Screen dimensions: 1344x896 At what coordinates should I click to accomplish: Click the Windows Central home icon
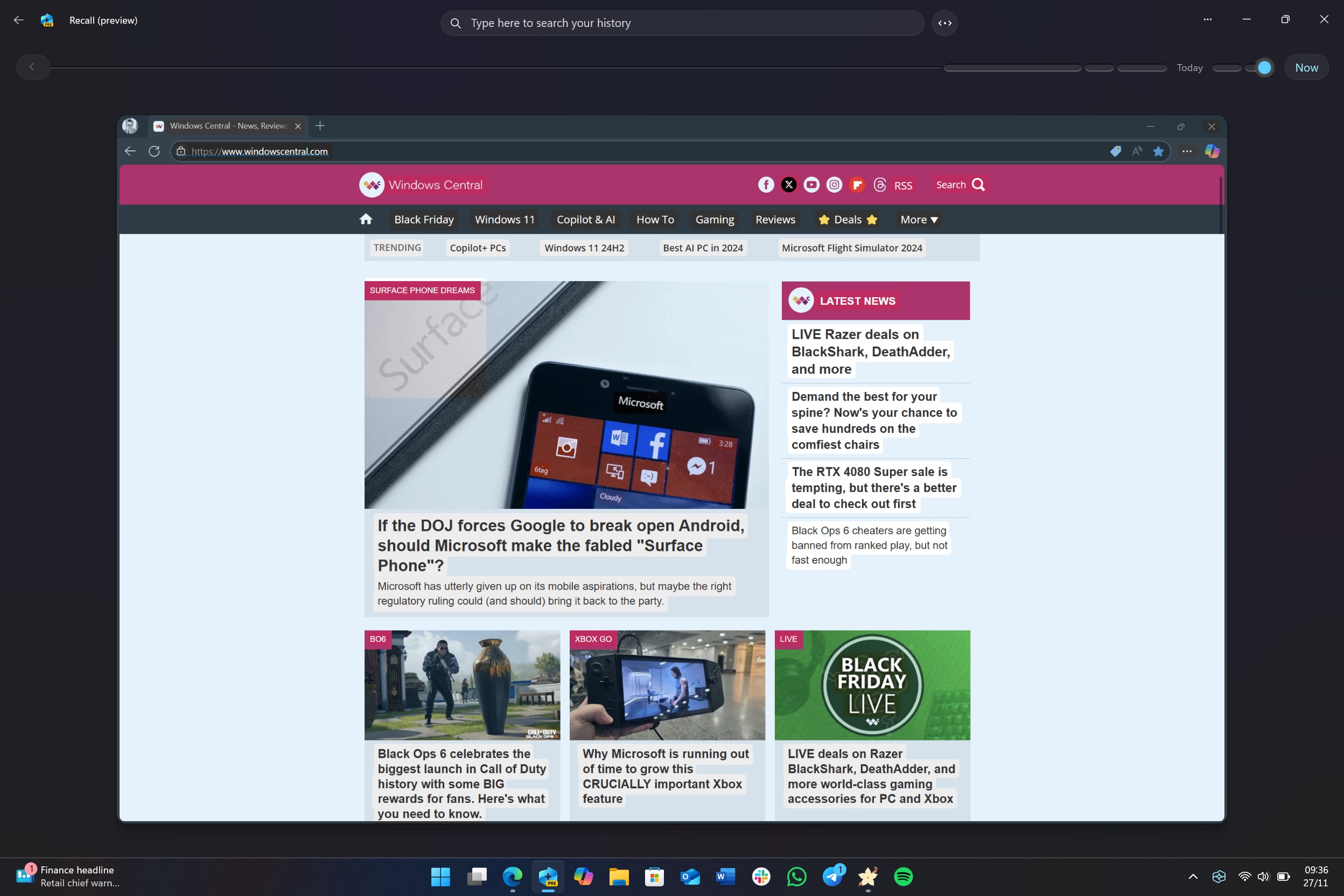tap(365, 219)
